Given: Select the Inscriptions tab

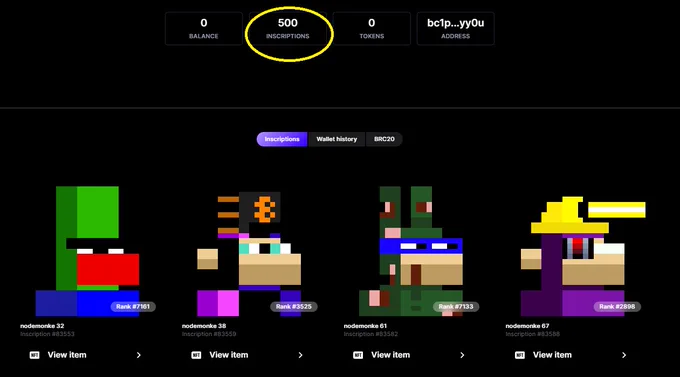Looking at the screenshot, I should [x=282, y=139].
